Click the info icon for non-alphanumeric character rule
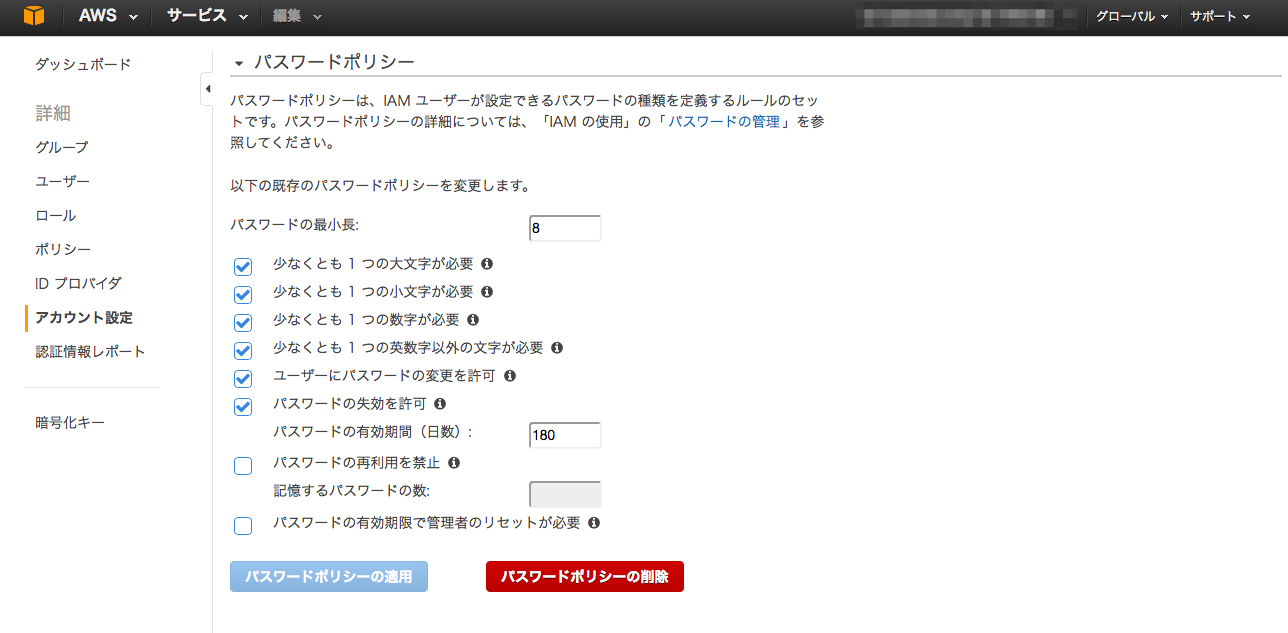The width and height of the screenshot is (1288, 633). (558, 348)
